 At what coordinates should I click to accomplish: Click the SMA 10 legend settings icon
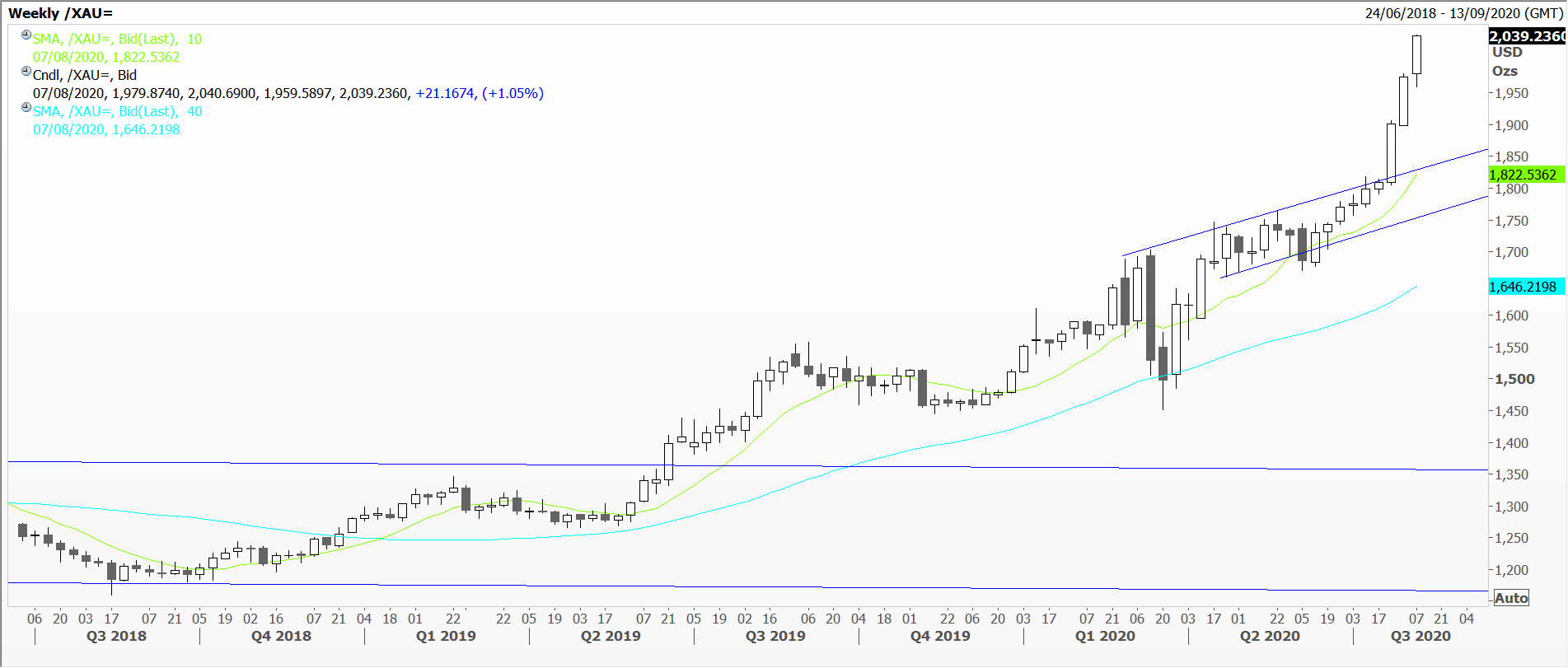(26, 35)
